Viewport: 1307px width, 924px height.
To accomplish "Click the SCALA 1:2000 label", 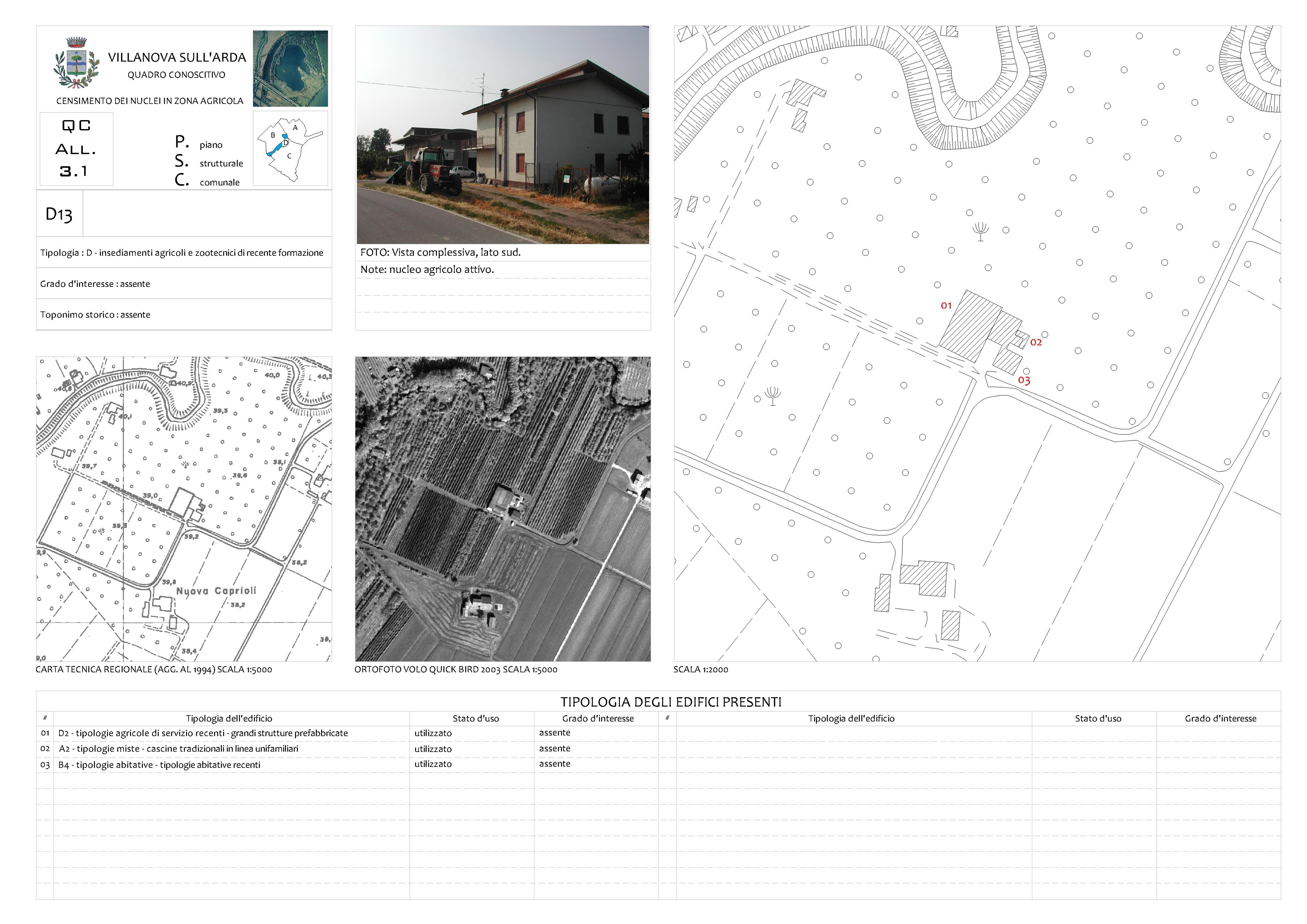I will [701, 669].
